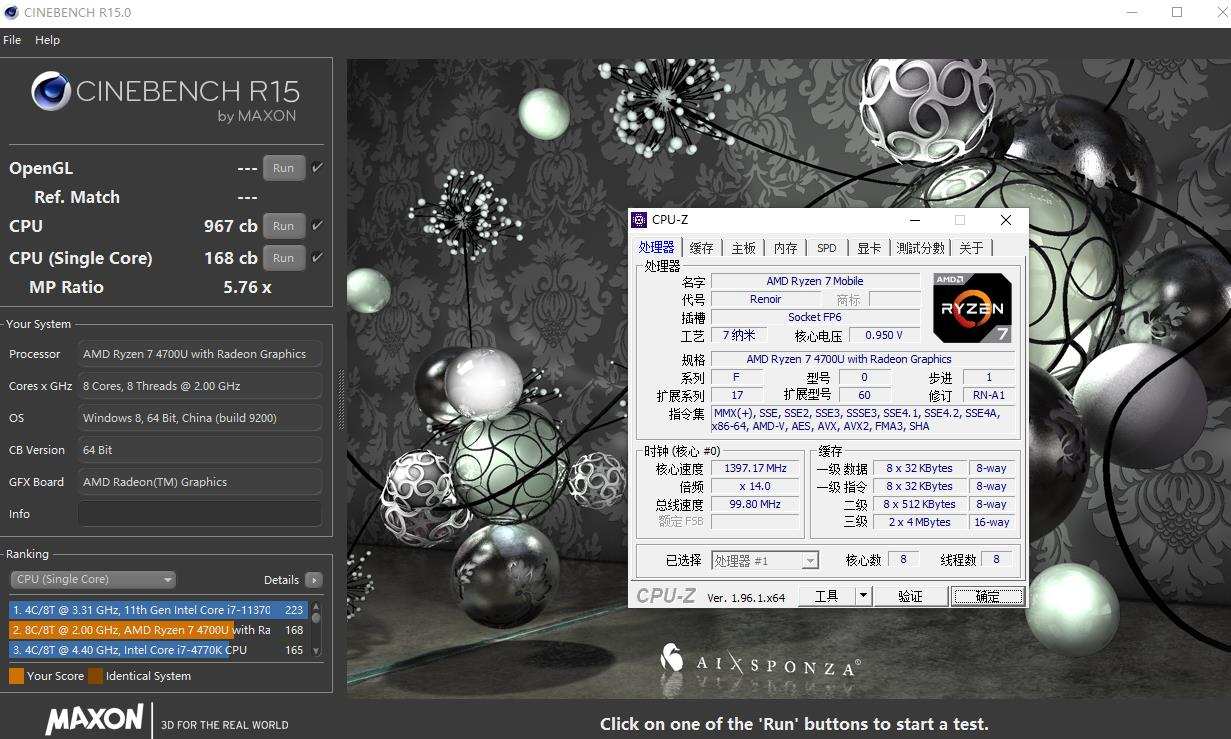Open the File menu
Screen dimensions: 1231x739
point(12,40)
